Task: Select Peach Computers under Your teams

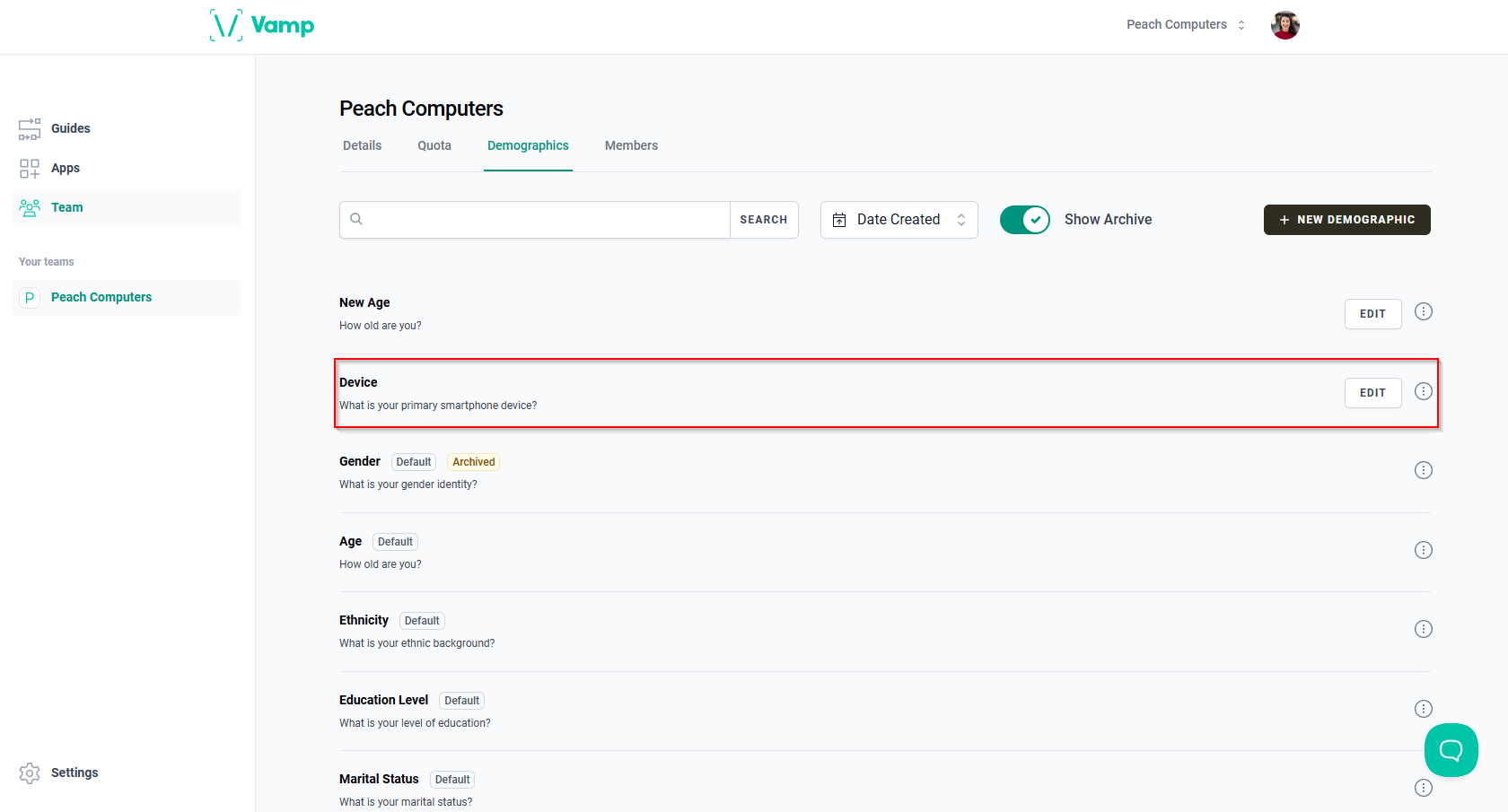Action: pyautogui.click(x=101, y=297)
